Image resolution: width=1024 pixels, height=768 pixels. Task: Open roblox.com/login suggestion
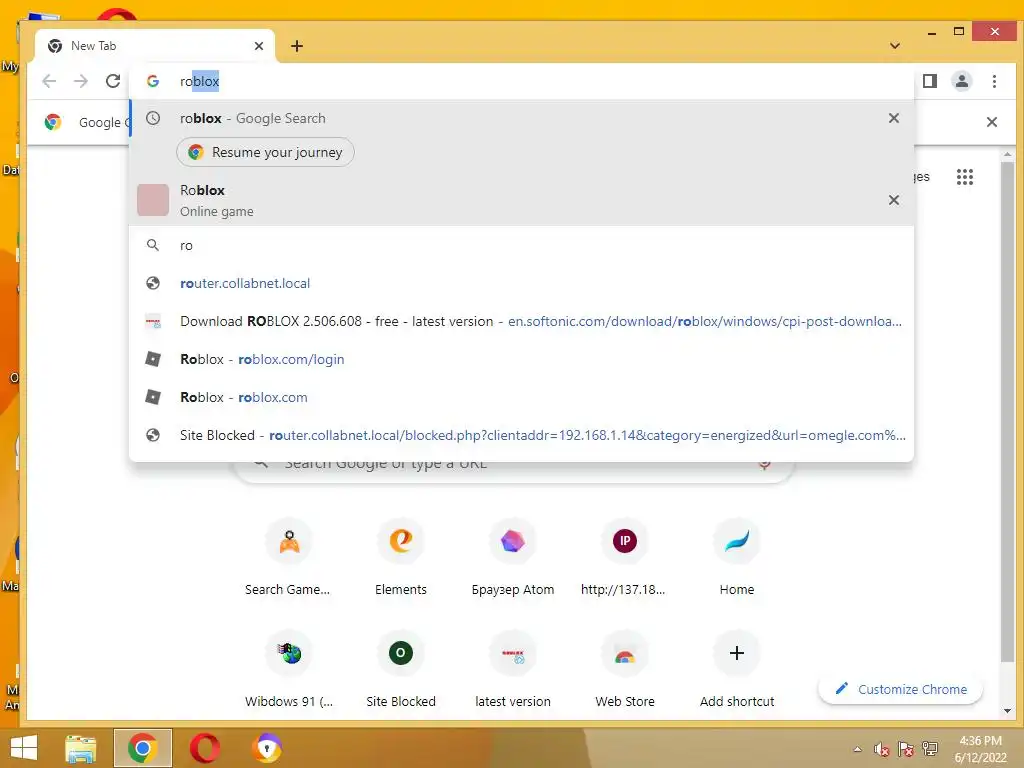[x=521, y=359]
